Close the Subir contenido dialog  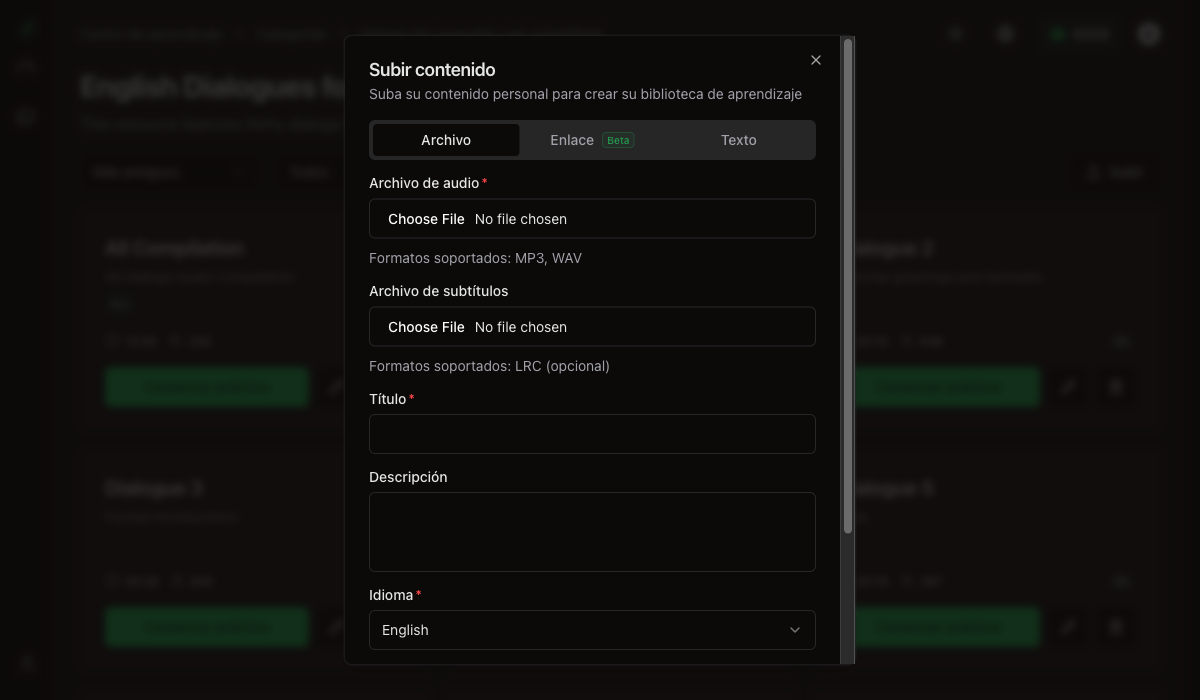click(x=816, y=60)
